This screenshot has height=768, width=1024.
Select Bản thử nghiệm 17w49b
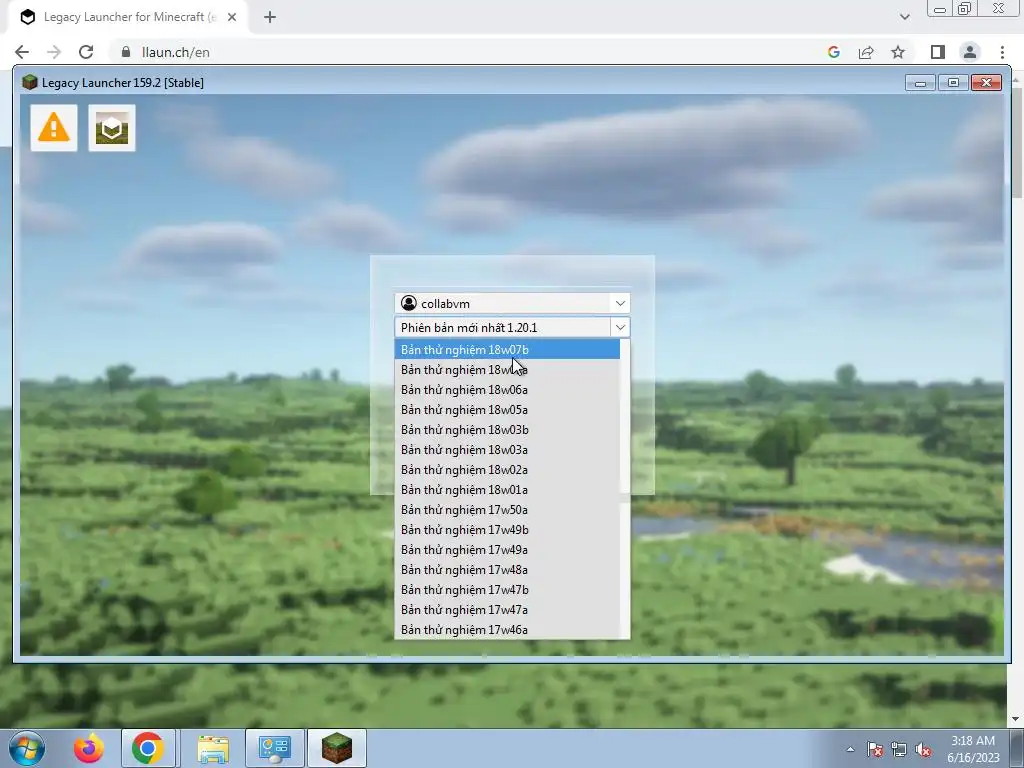(x=507, y=530)
